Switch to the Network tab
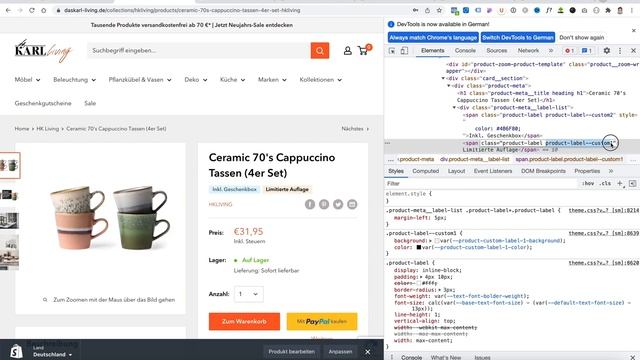This screenshot has width=640, height=360. coord(528,51)
